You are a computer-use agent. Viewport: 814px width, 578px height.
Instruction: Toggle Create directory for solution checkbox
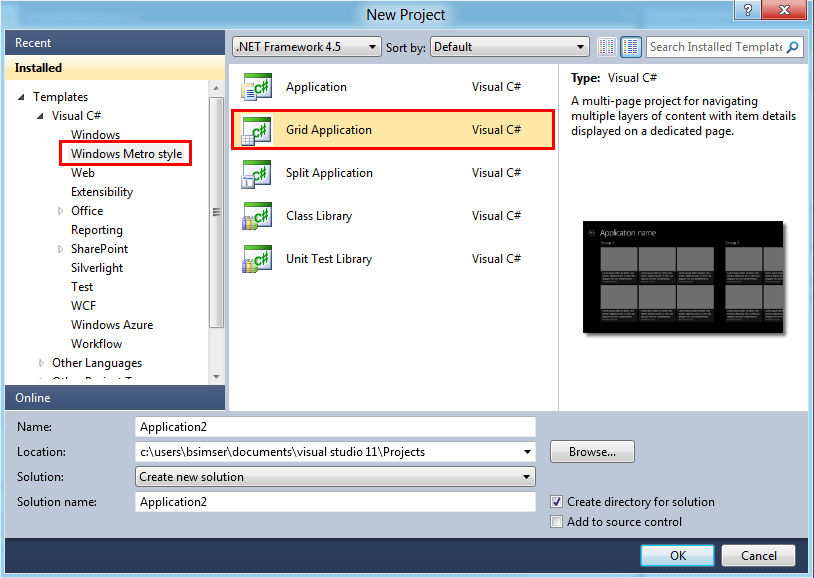coord(557,502)
